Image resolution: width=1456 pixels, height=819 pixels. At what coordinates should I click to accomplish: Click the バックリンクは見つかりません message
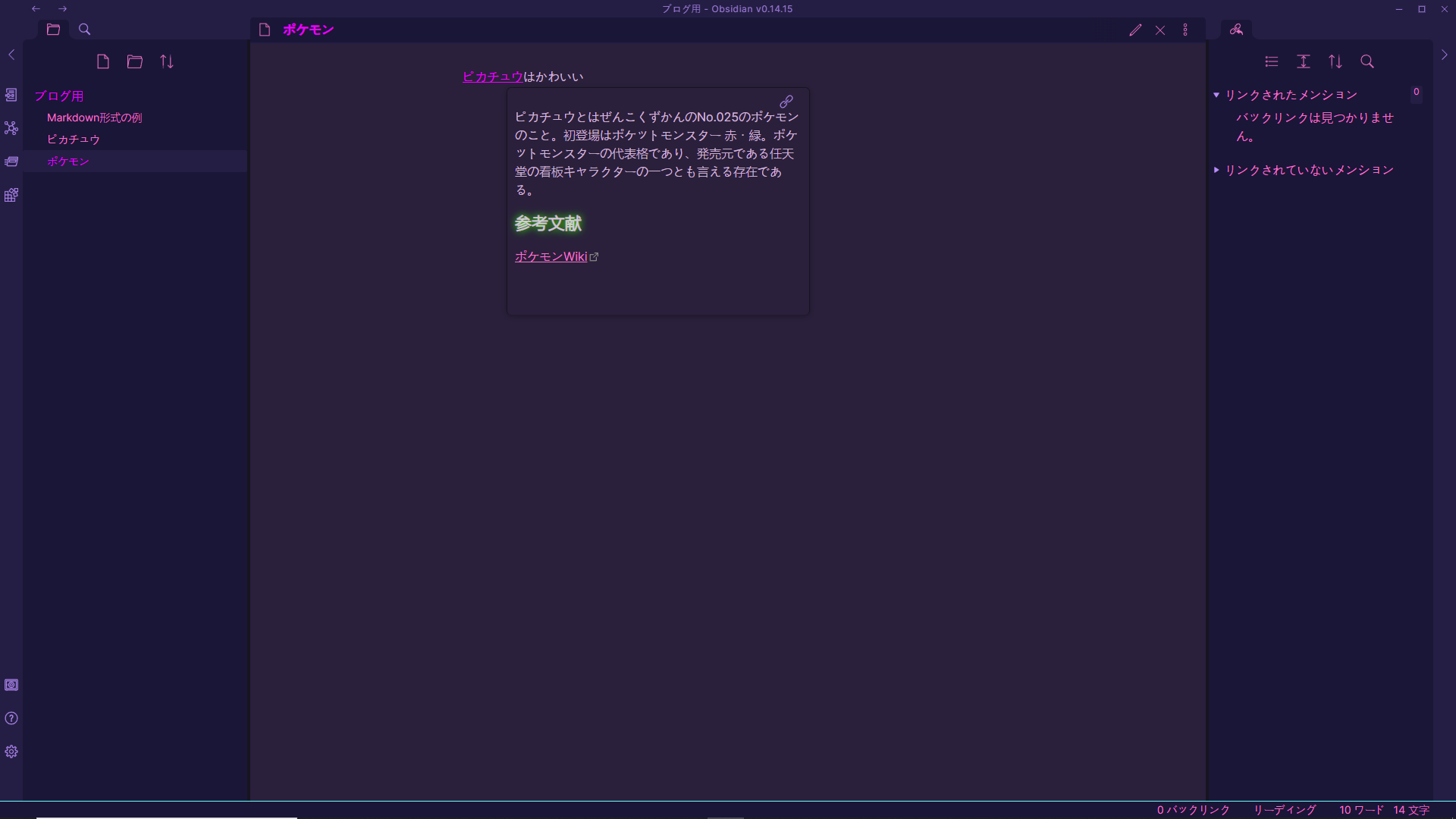1315,127
